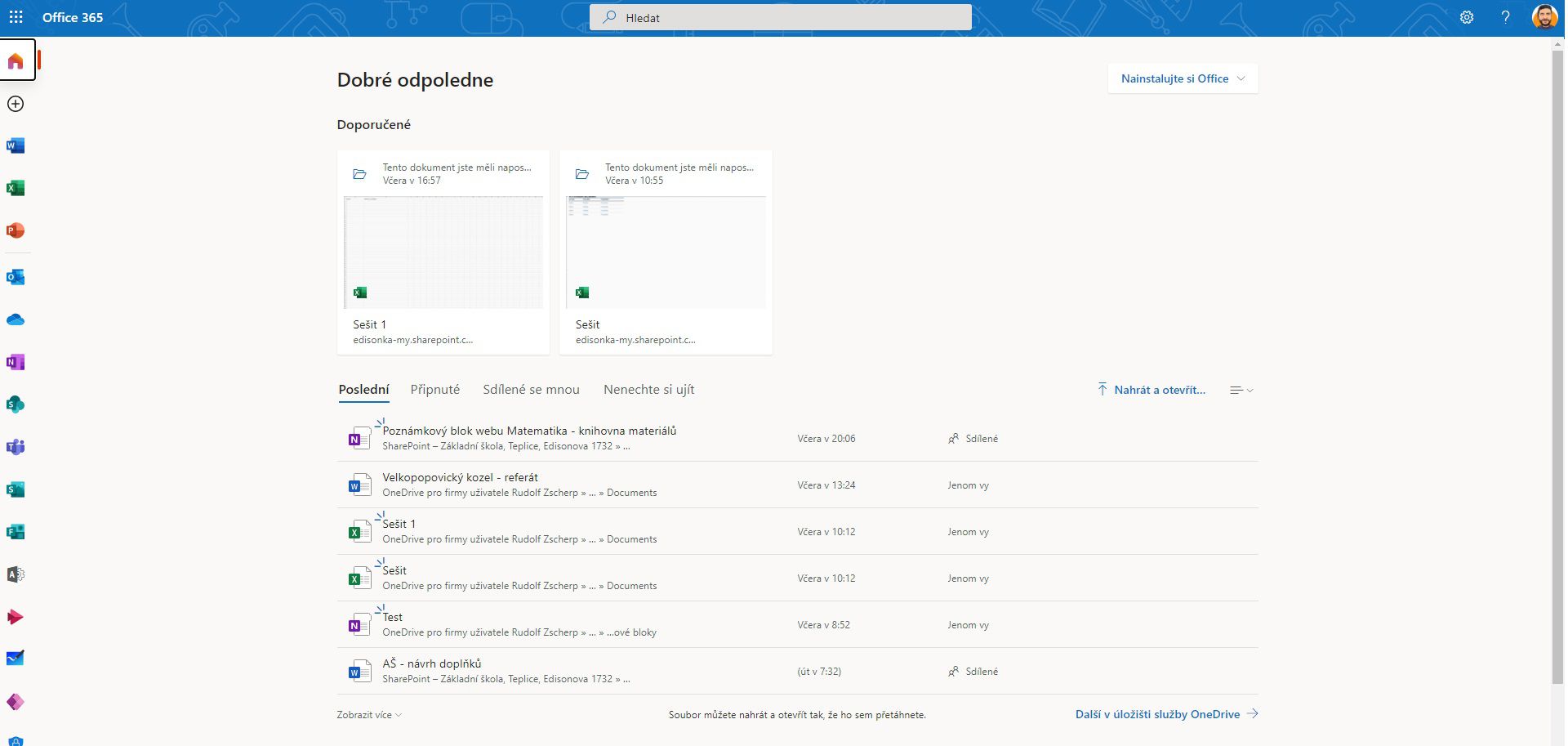Viewport: 1568px width, 746px height.
Task: Open the Nenechte si ujít tab
Action: click(648, 390)
